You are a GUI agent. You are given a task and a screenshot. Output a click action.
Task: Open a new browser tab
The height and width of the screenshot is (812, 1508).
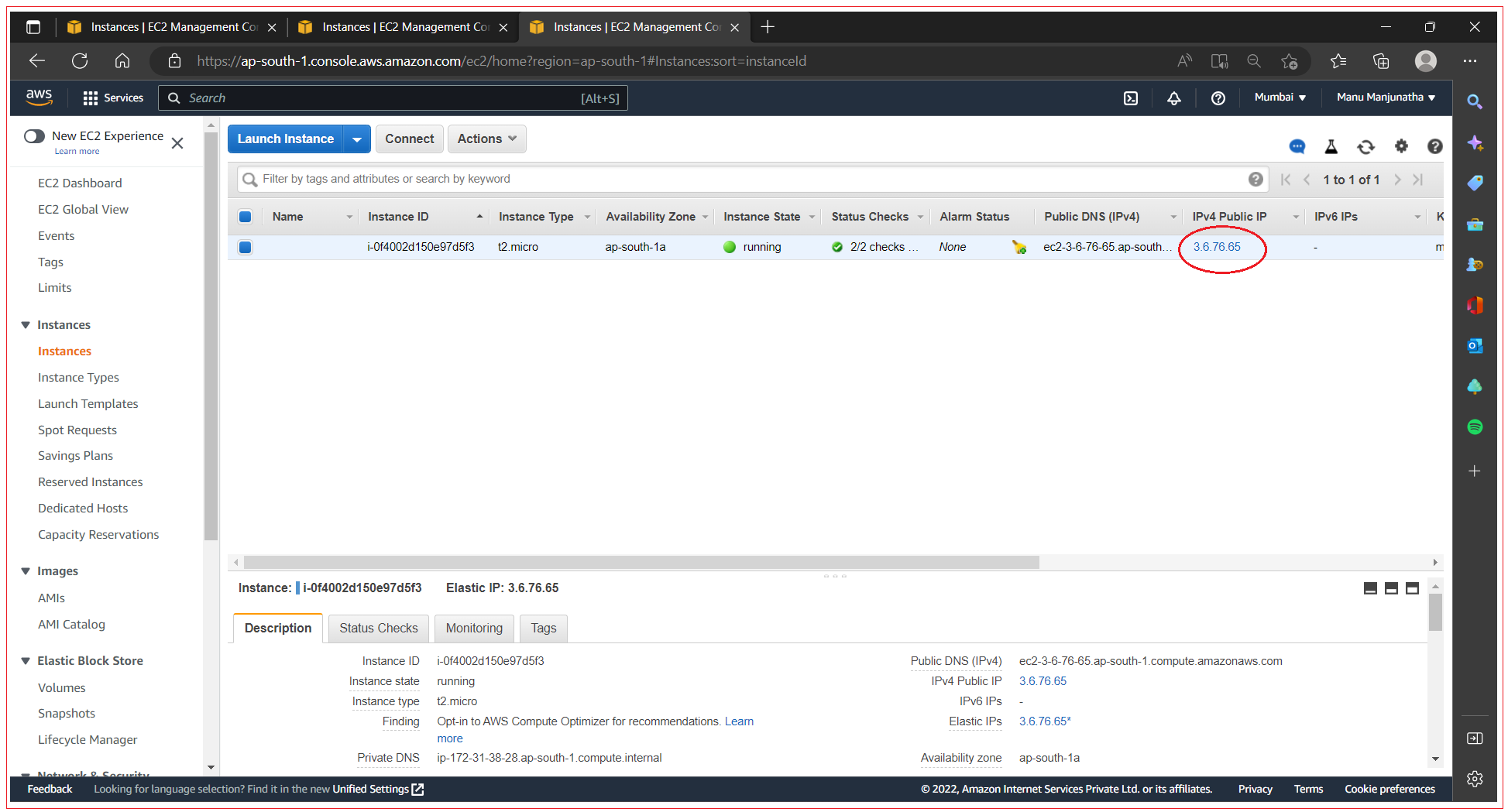coord(768,27)
